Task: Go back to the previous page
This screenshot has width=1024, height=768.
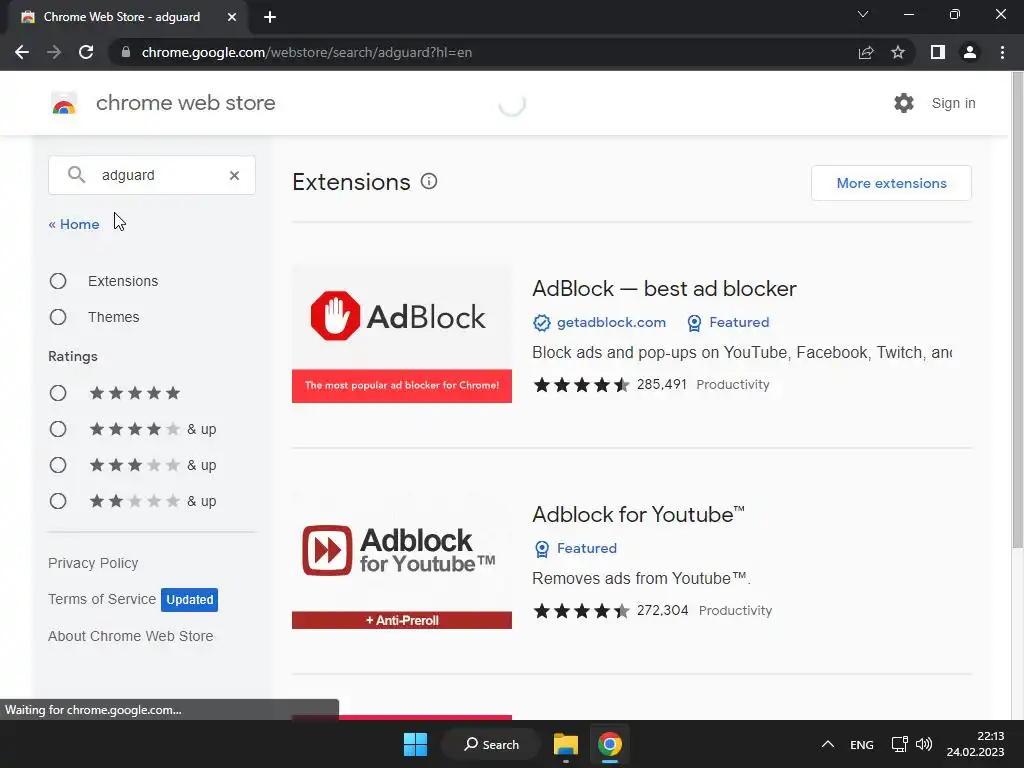Action: point(22,52)
